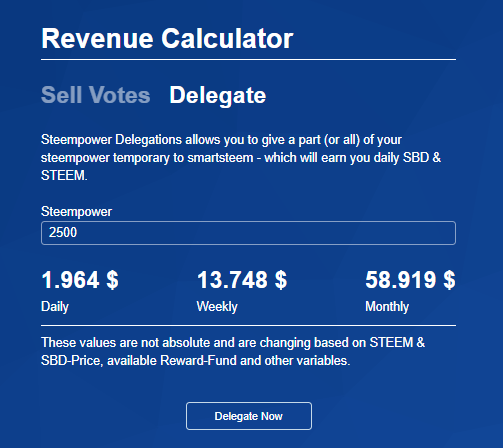Select the 58.919 $ monthly amount

pyautogui.click(x=410, y=280)
